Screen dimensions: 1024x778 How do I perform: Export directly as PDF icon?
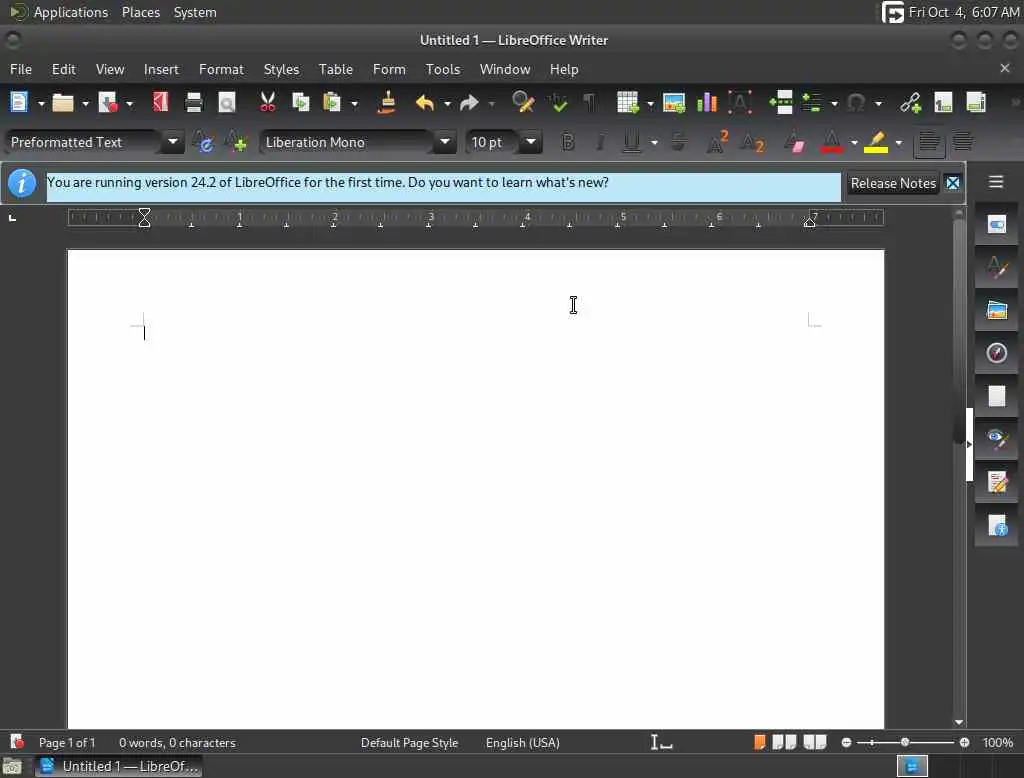(x=160, y=103)
